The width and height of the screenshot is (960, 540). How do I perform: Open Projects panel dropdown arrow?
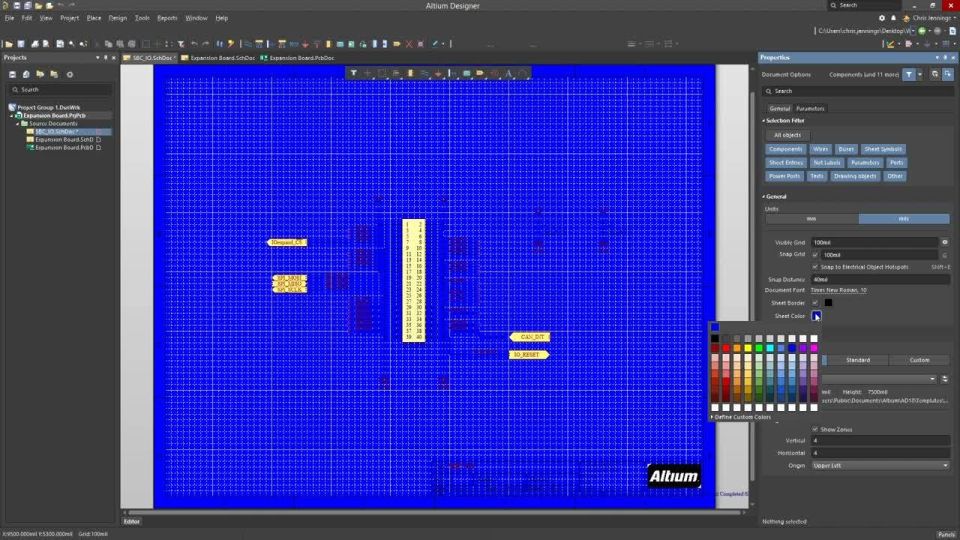pyautogui.click(x=97, y=58)
